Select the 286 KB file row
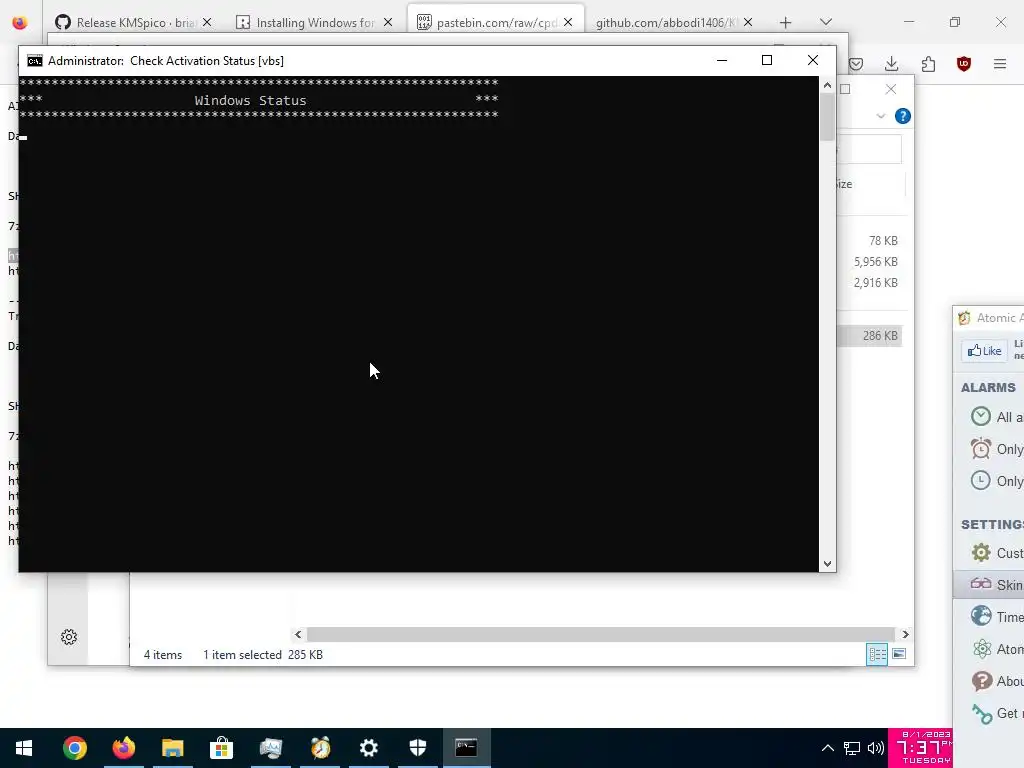The width and height of the screenshot is (1024, 768). (x=871, y=336)
